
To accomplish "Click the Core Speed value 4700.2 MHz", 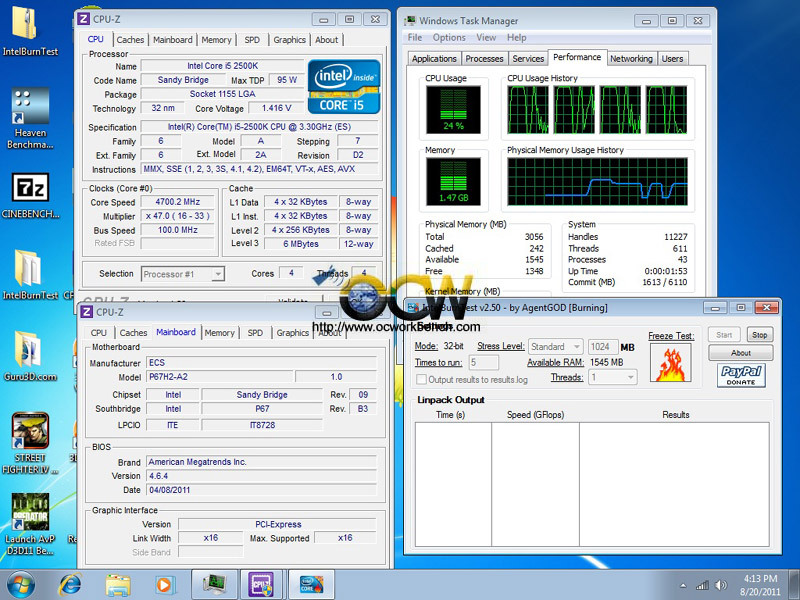I will [178, 202].
